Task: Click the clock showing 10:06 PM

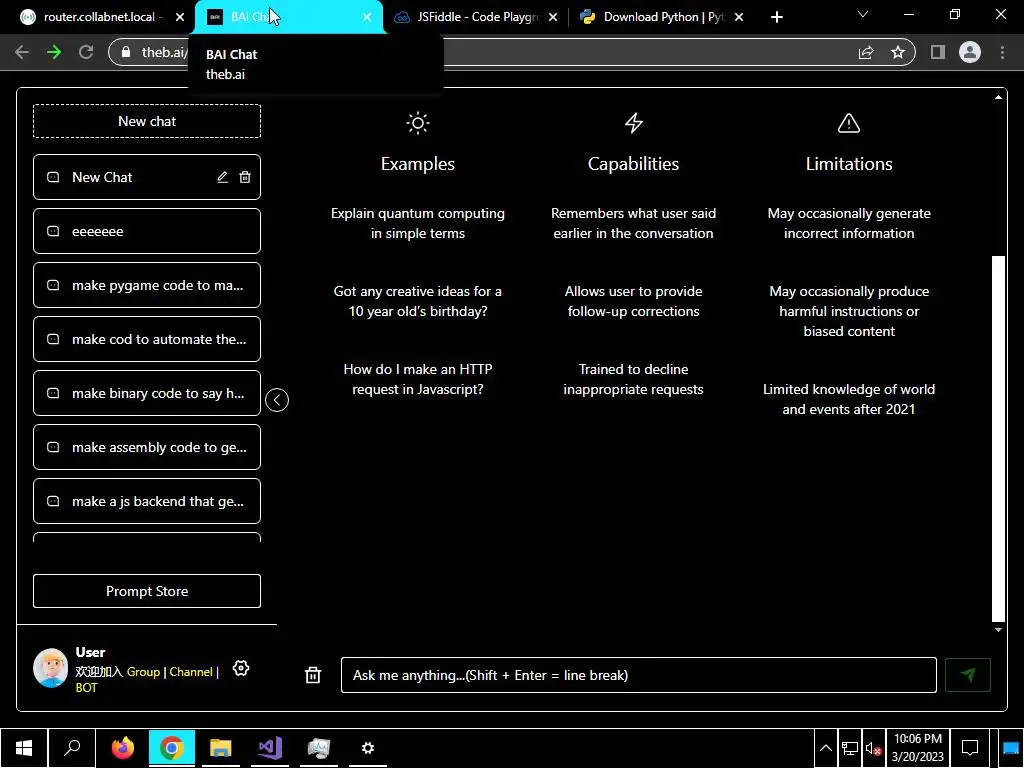Action: (x=918, y=748)
